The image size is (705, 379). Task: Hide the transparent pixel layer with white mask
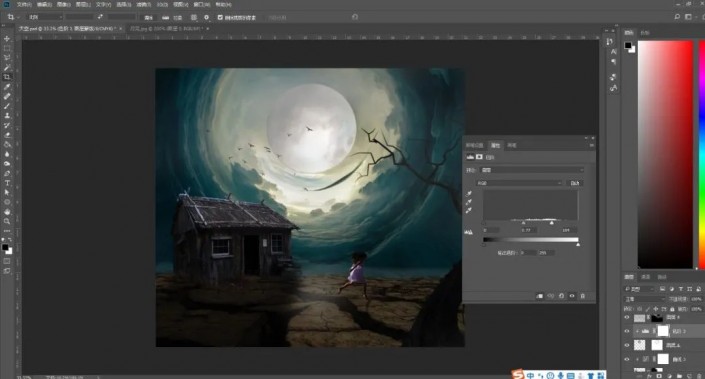pyautogui.click(x=627, y=345)
